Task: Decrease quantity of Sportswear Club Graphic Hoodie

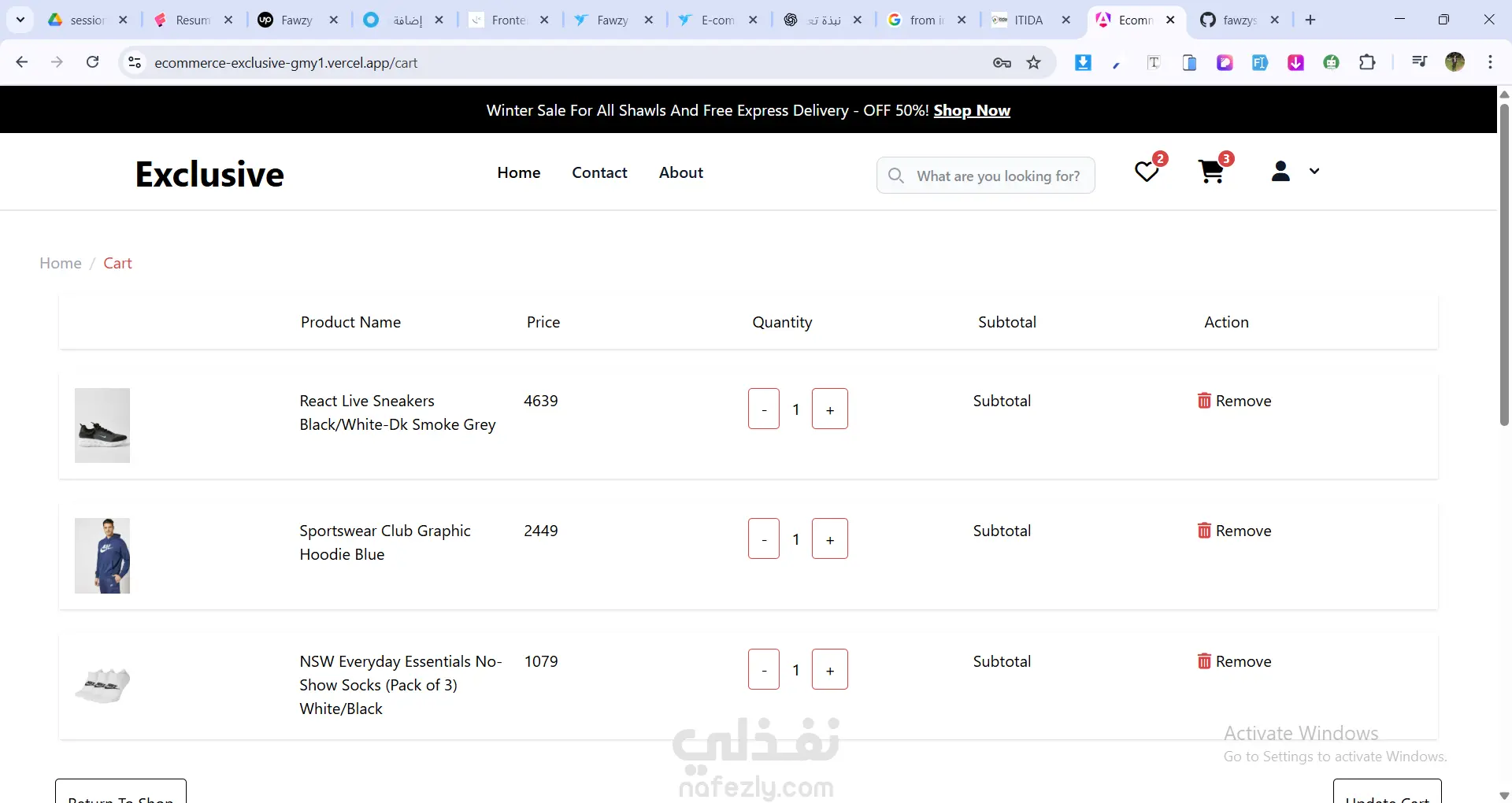Action: click(x=764, y=538)
